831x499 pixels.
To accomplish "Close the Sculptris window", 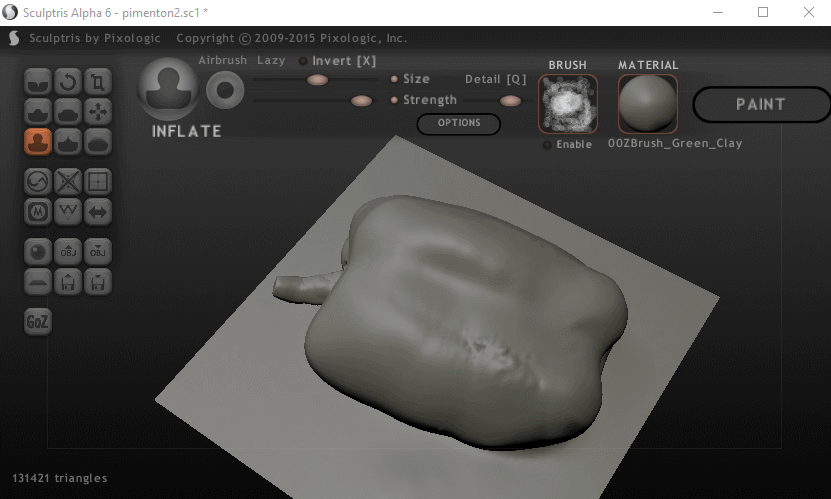I will pos(808,12).
